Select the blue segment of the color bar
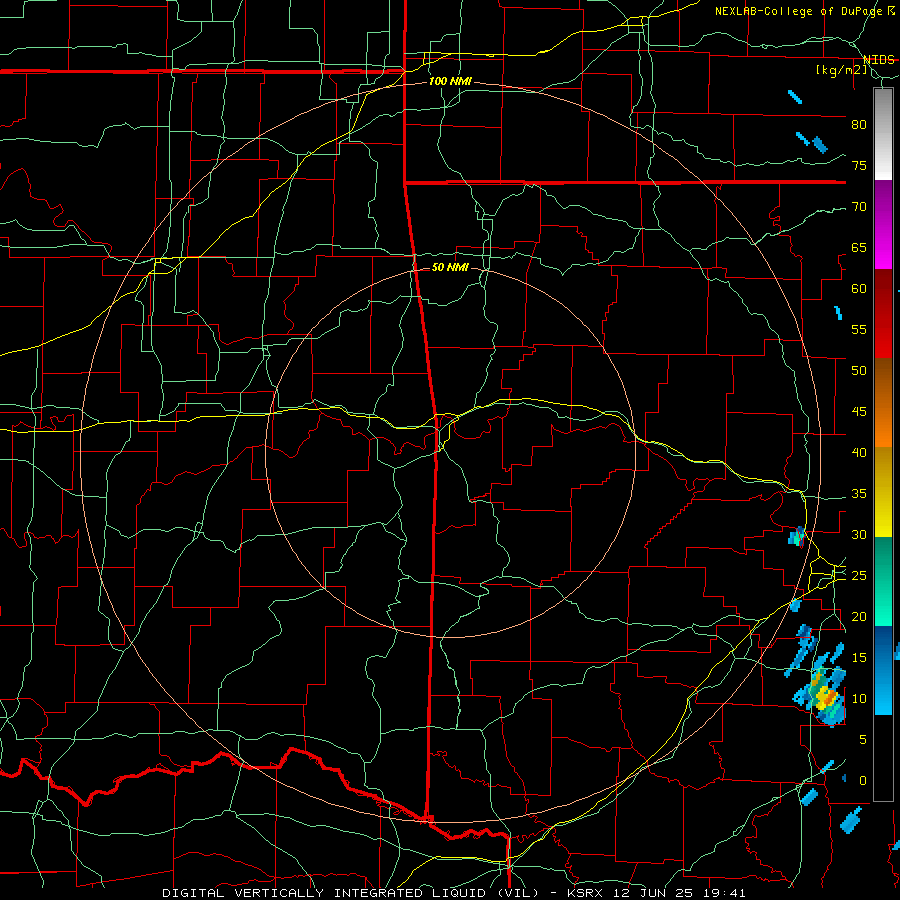900x900 pixels. pos(883,670)
